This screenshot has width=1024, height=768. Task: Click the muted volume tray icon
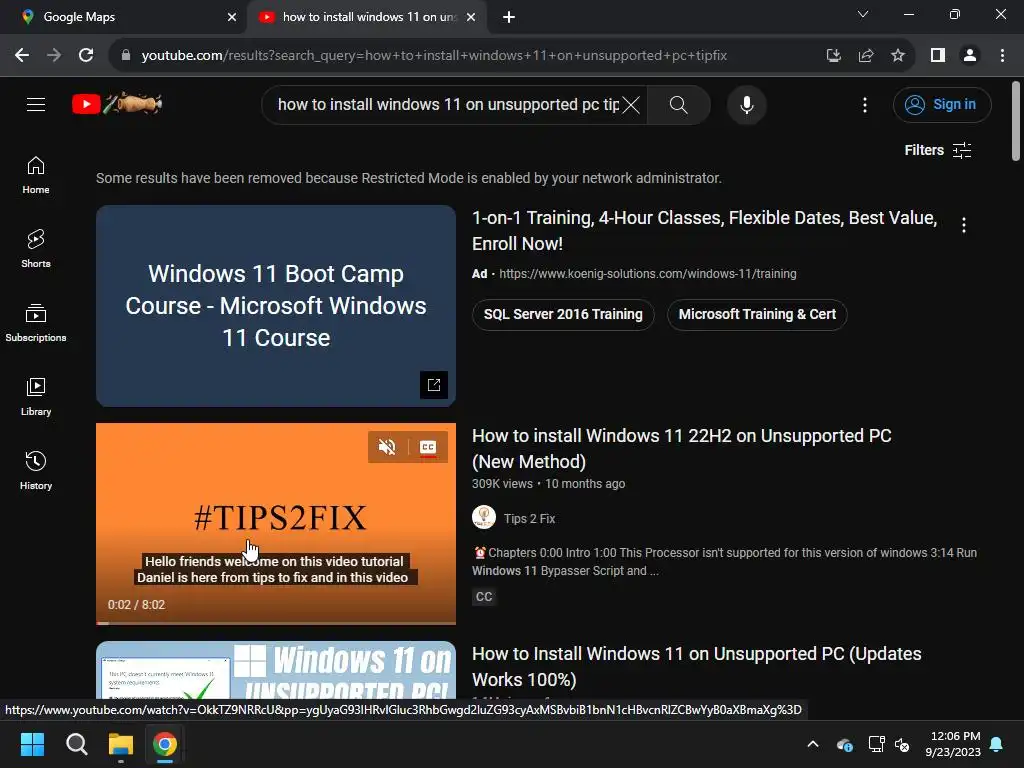[x=902, y=744]
